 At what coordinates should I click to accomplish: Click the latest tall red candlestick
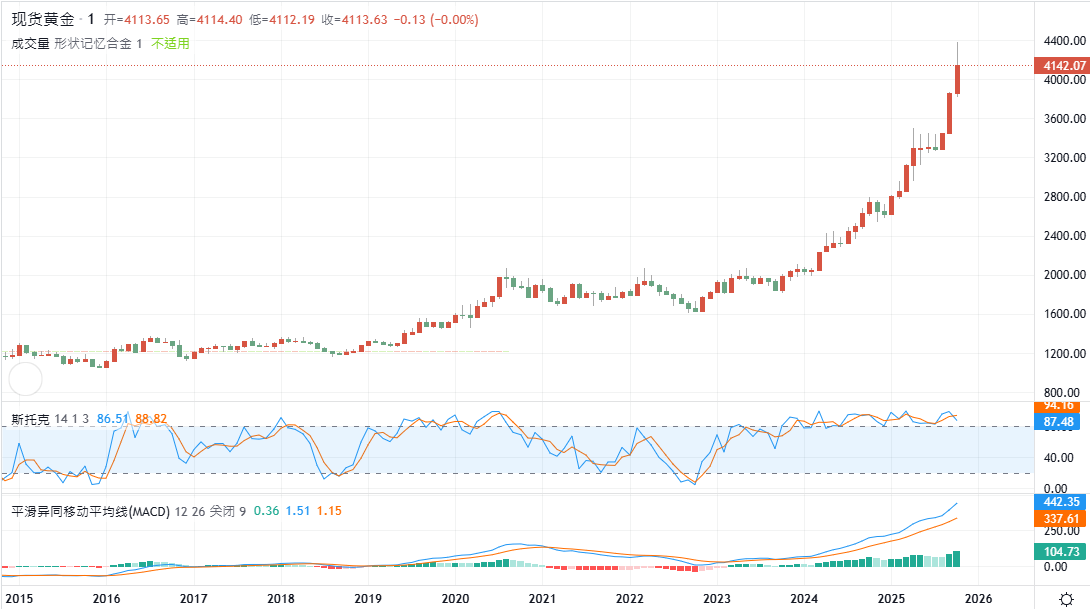click(958, 80)
